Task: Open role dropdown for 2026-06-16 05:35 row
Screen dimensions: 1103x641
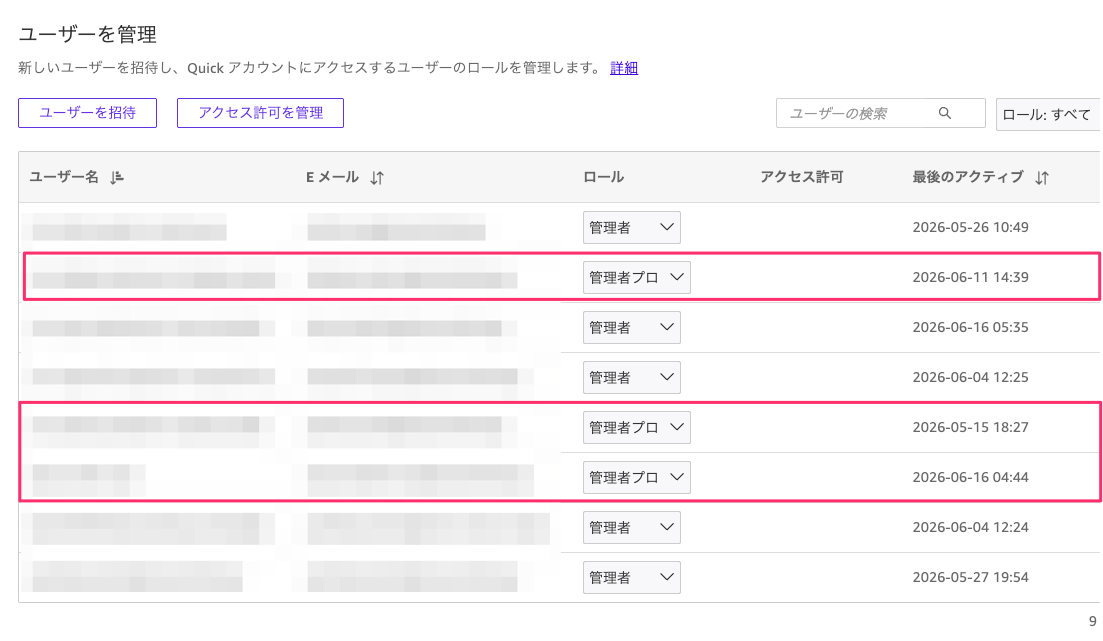Action: [632, 327]
